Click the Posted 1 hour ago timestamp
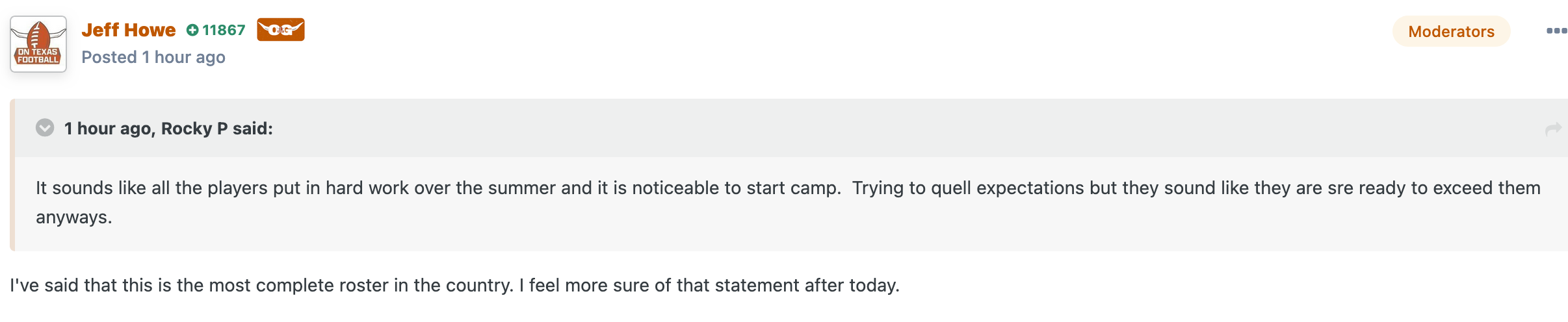The width and height of the screenshot is (1568, 322). pyautogui.click(x=153, y=57)
